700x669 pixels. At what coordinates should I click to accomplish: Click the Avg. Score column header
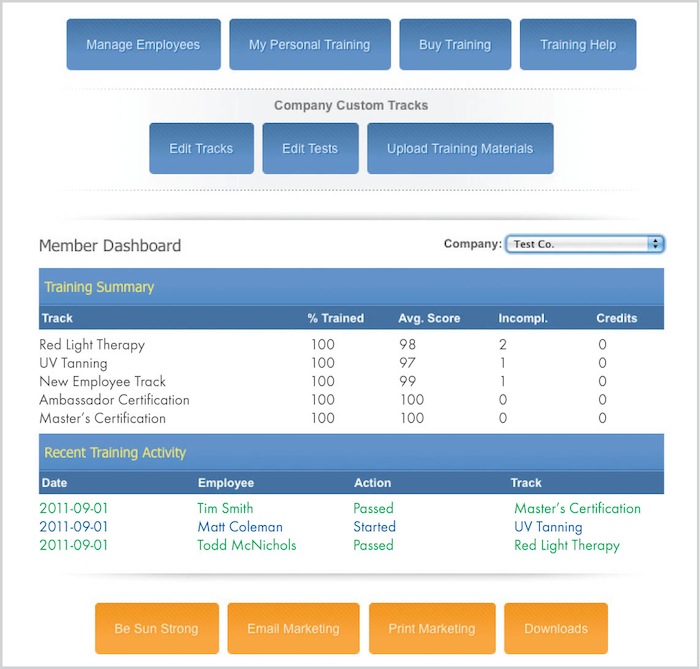click(x=429, y=319)
